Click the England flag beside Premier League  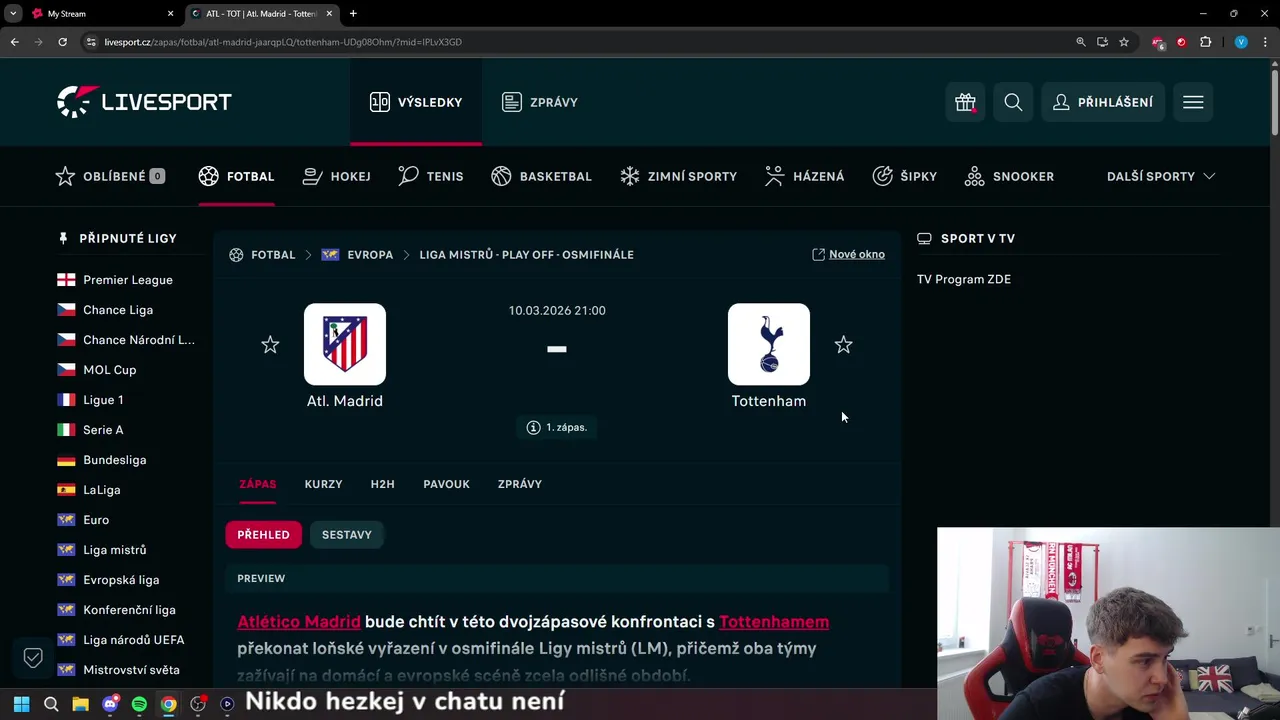click(x=66, y=280)
